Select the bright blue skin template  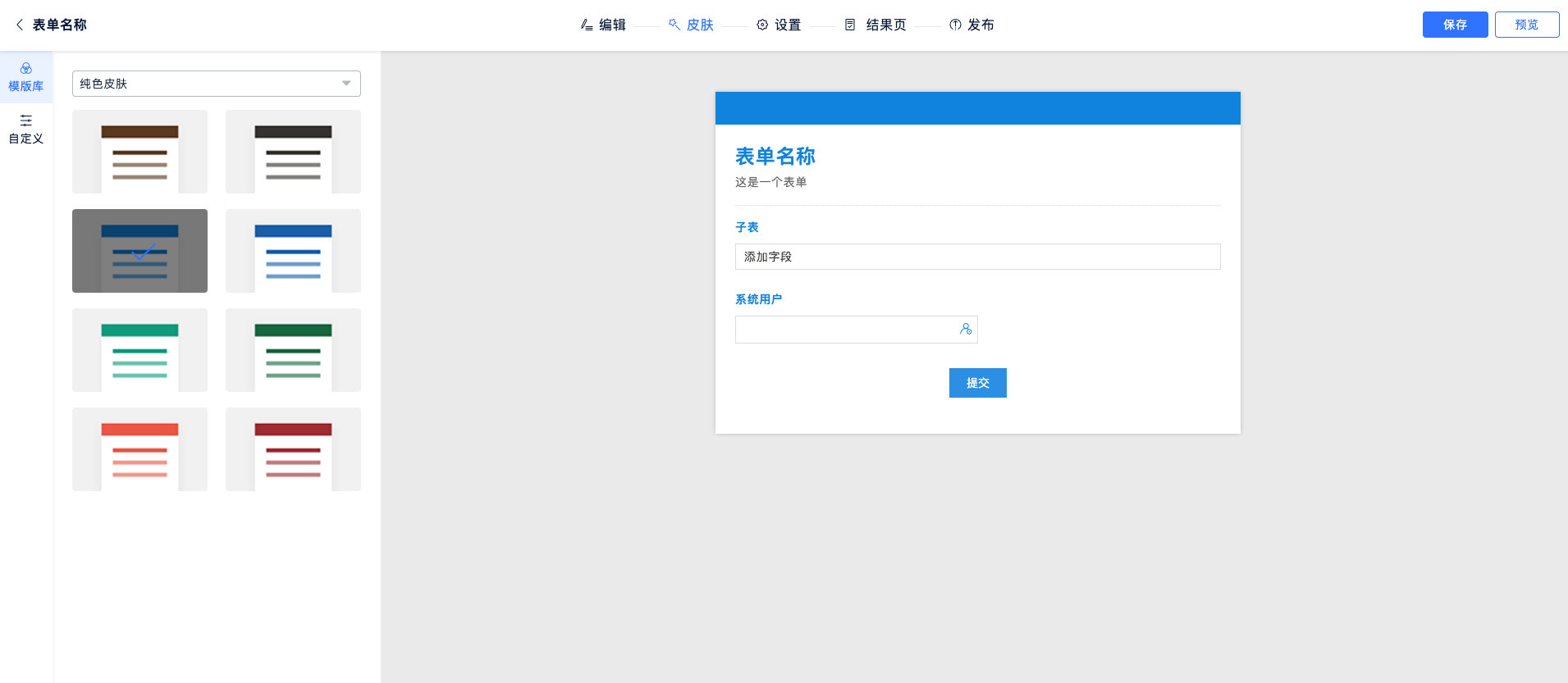293,251
